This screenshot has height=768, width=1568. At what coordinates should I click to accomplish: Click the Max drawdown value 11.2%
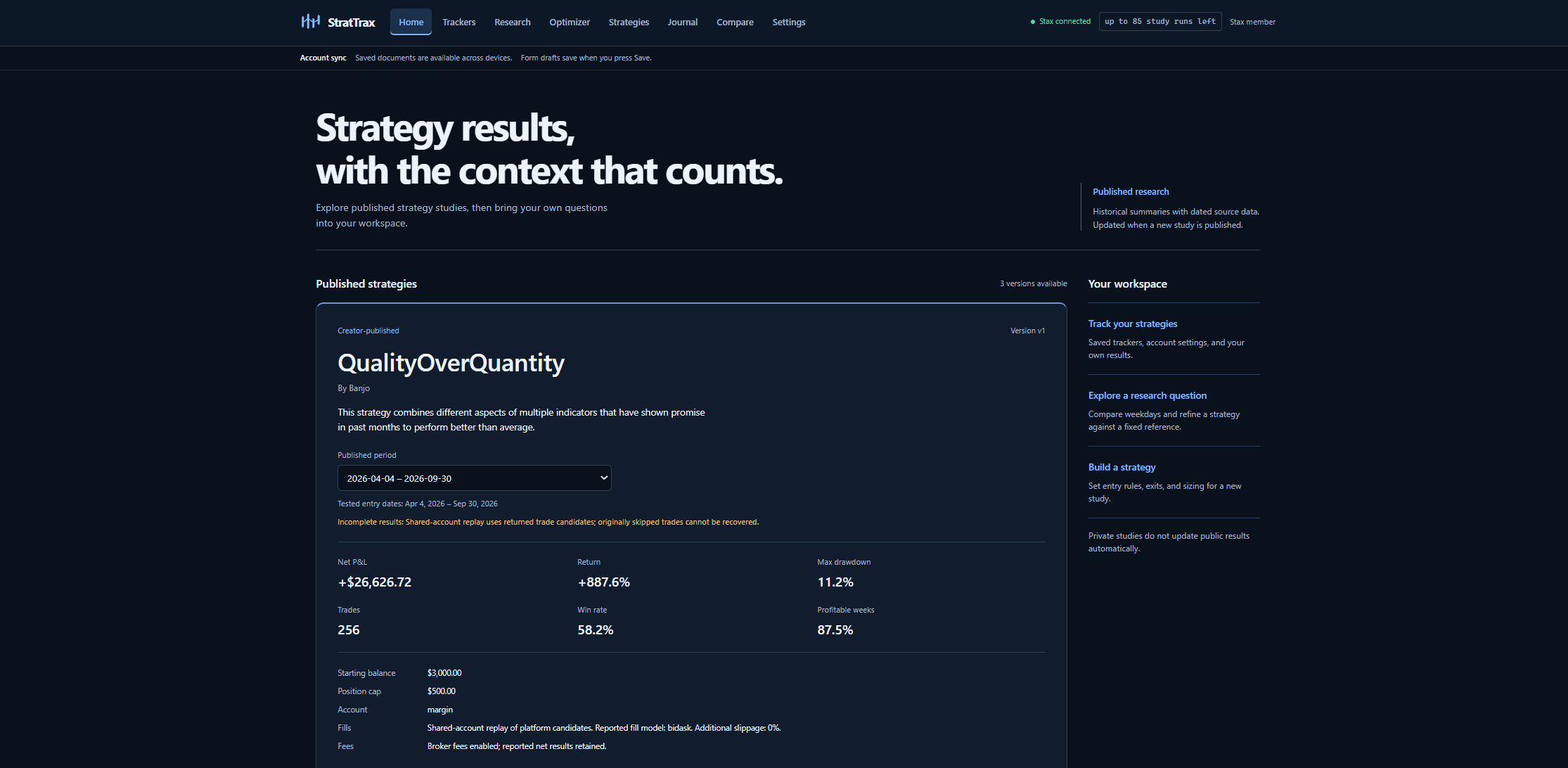(x=835, y=582)
